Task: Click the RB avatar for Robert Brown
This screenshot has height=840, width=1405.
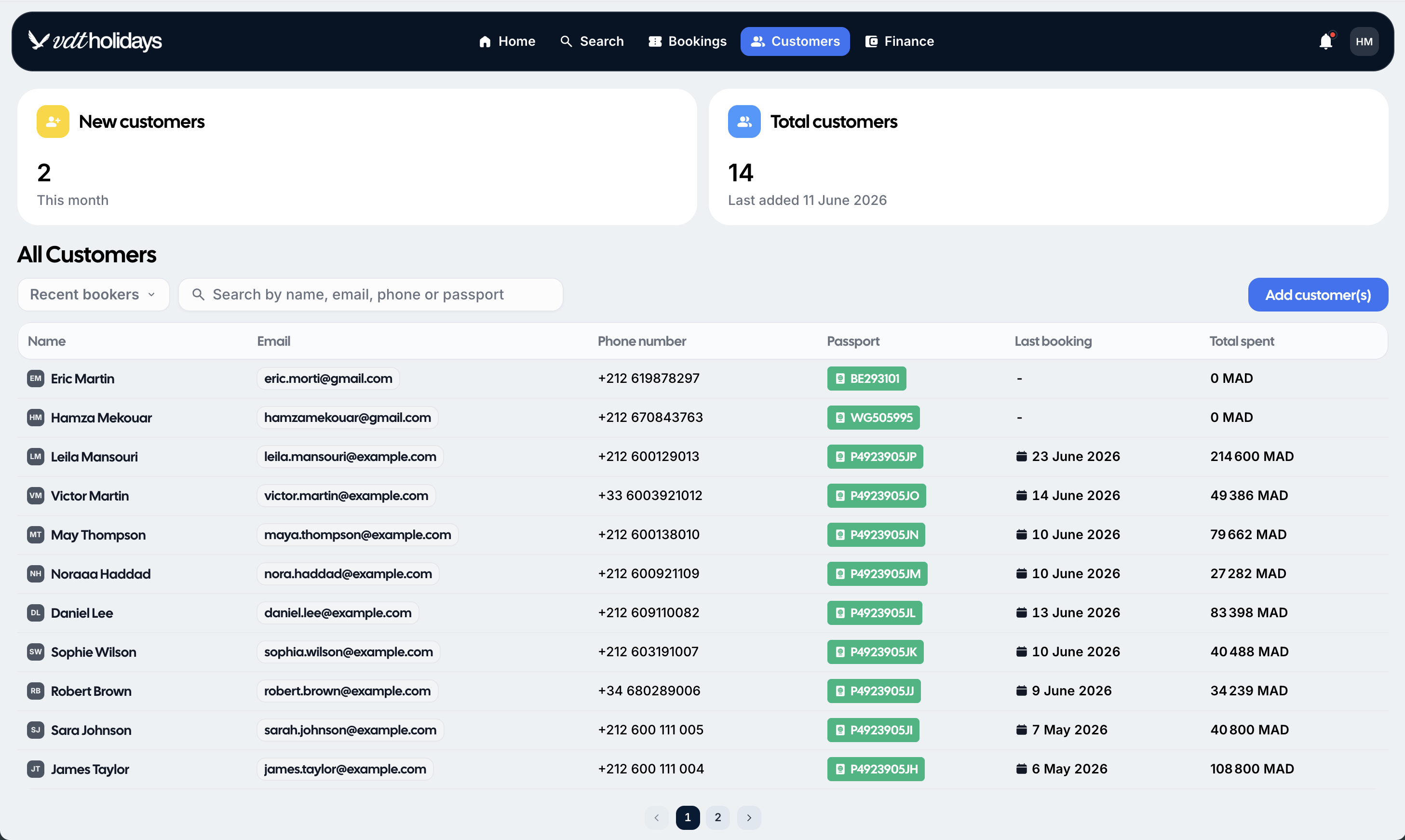Action: 36,691
